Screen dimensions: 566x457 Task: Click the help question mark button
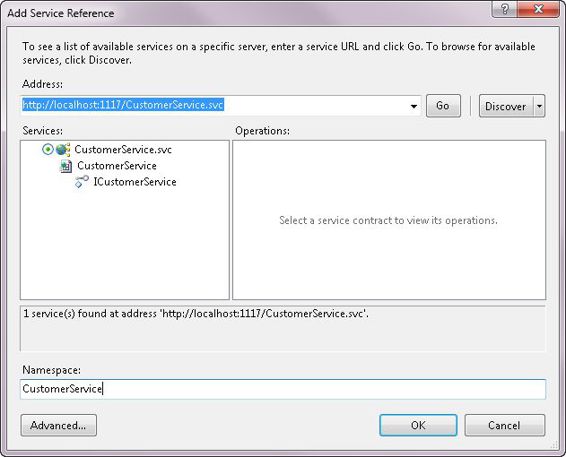[x=505, y=9]
